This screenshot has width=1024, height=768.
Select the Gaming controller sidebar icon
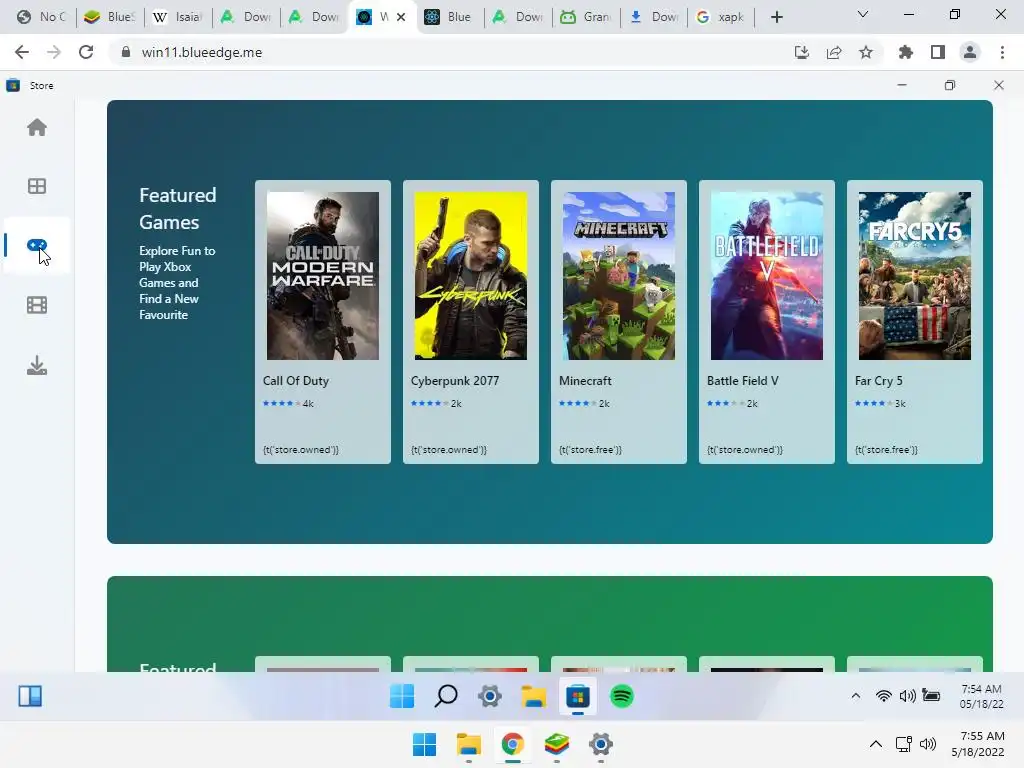coord(37,246)
